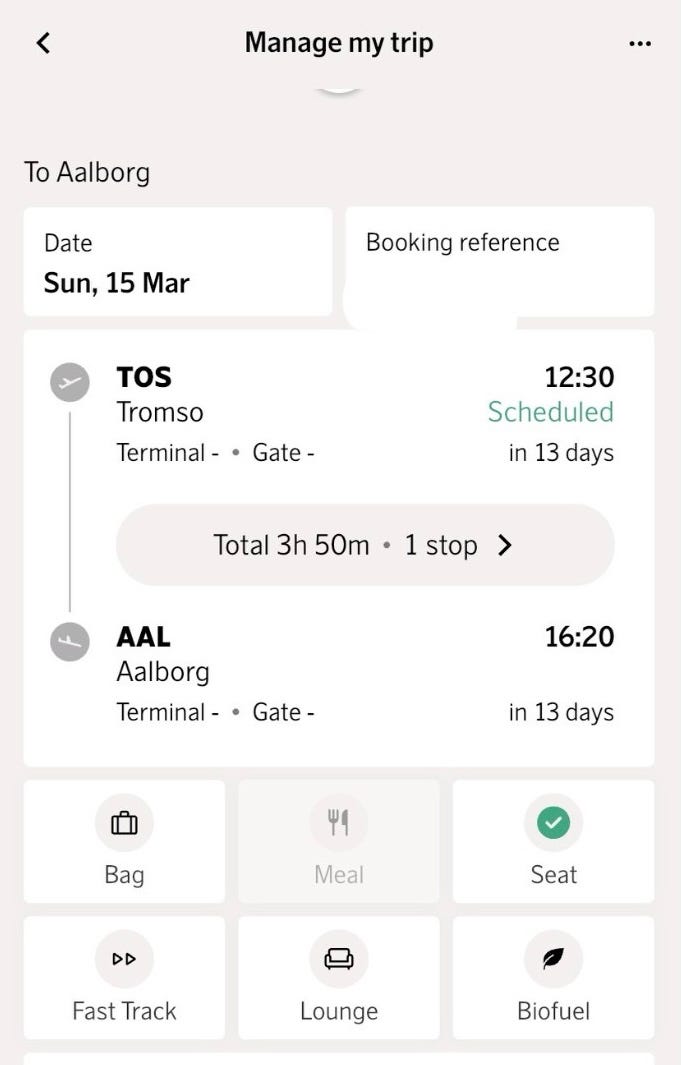Tap the Meal fork-and-knife icon
Screen dimensions: 681x1065
click(339, 823)
